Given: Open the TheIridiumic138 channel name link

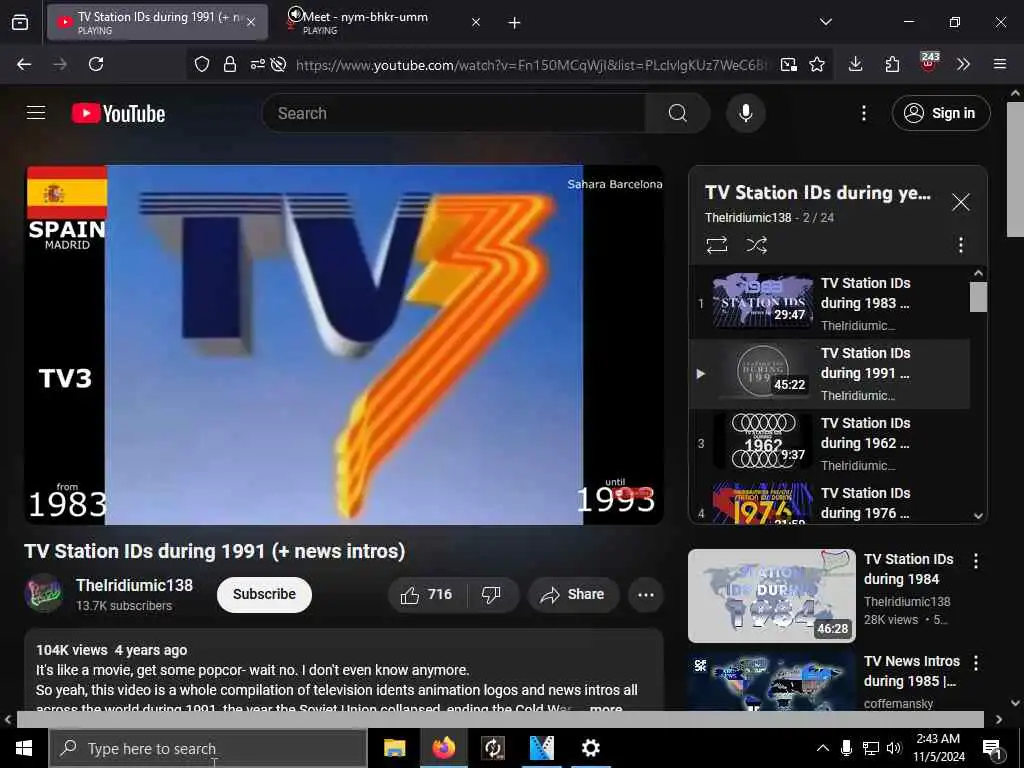Looking at the screenshot, I should click(134, 585).
